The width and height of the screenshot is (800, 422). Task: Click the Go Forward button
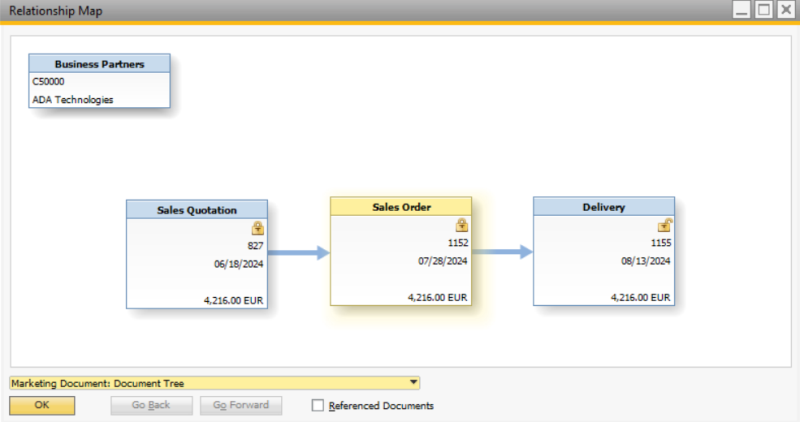click(241, 406)
